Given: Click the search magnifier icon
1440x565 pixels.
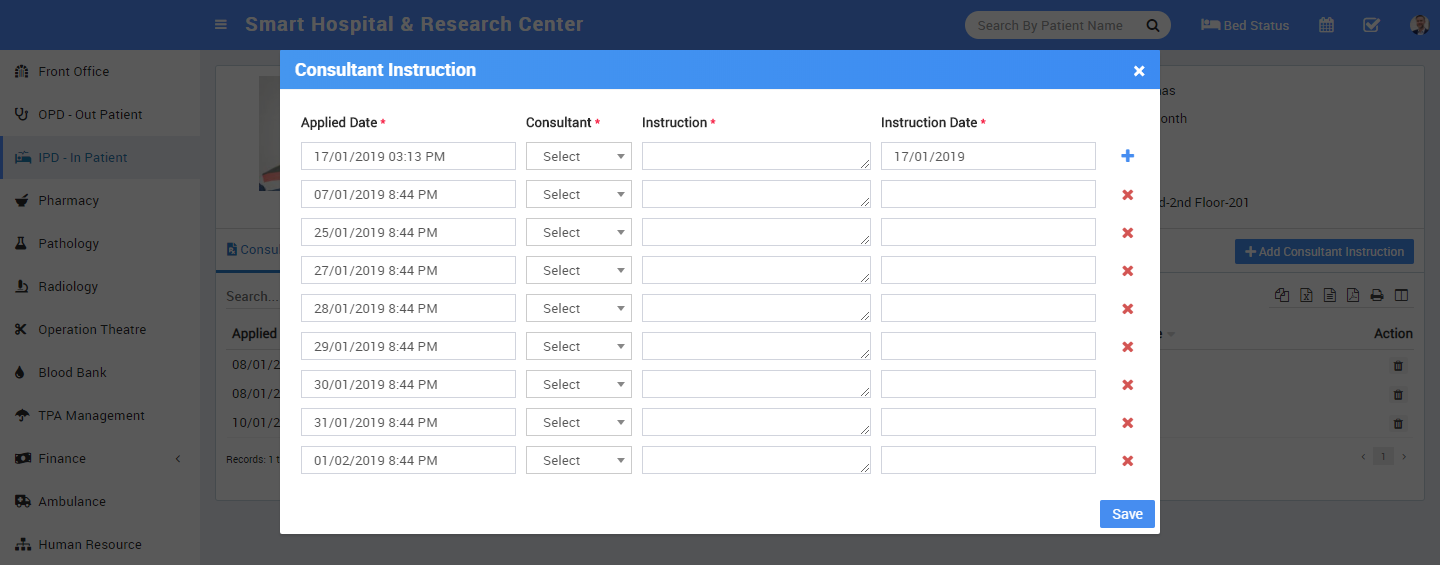Looking at the screenshot, I should 1152,25.
